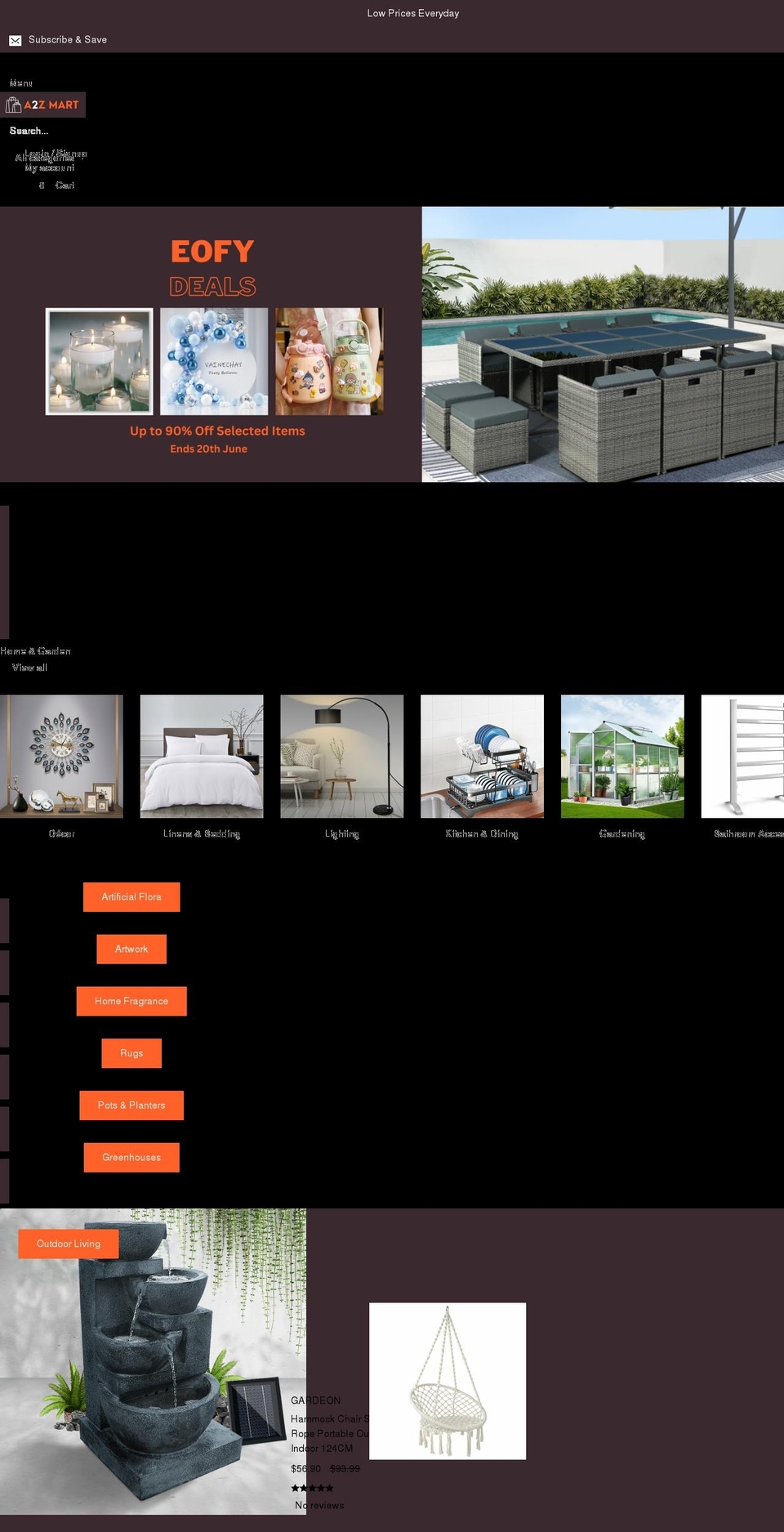Click the Low Prices Everyday announcement text
This screenshot has width=784, height=1532.
pyautogui.click(x=412, y=13)
